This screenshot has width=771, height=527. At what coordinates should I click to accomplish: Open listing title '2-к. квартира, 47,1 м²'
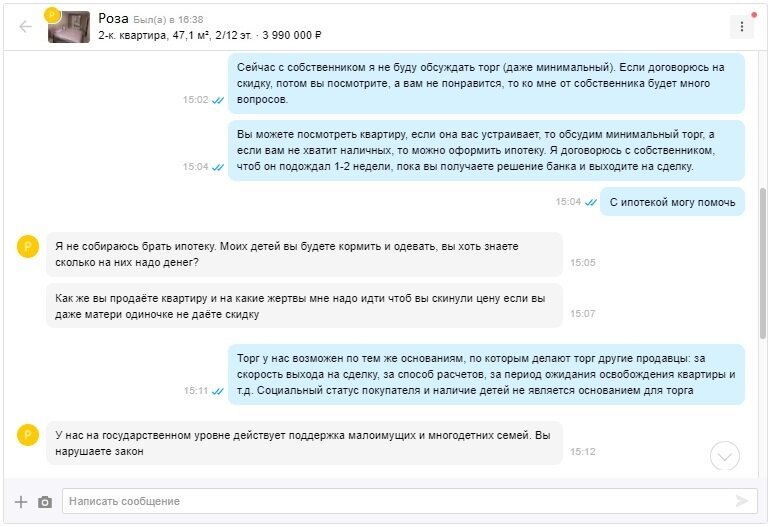154,35
